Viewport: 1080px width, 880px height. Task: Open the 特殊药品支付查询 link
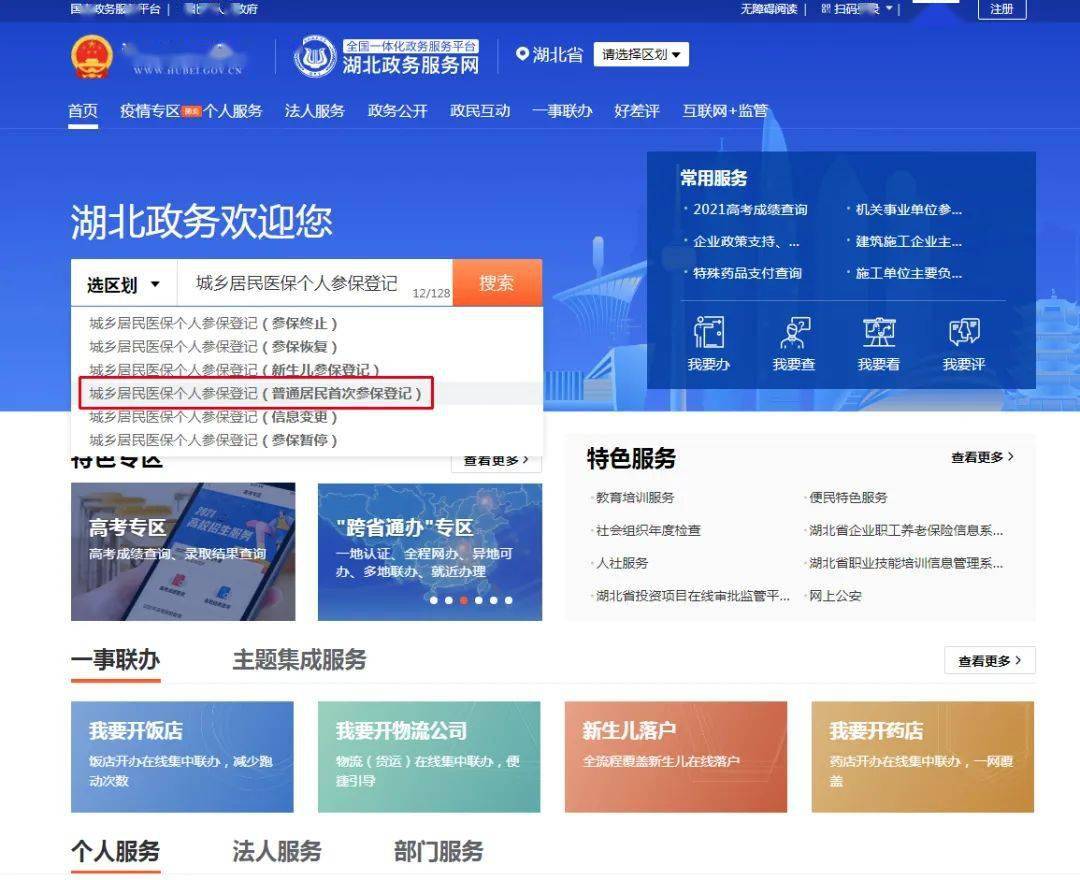pos(747,273)
